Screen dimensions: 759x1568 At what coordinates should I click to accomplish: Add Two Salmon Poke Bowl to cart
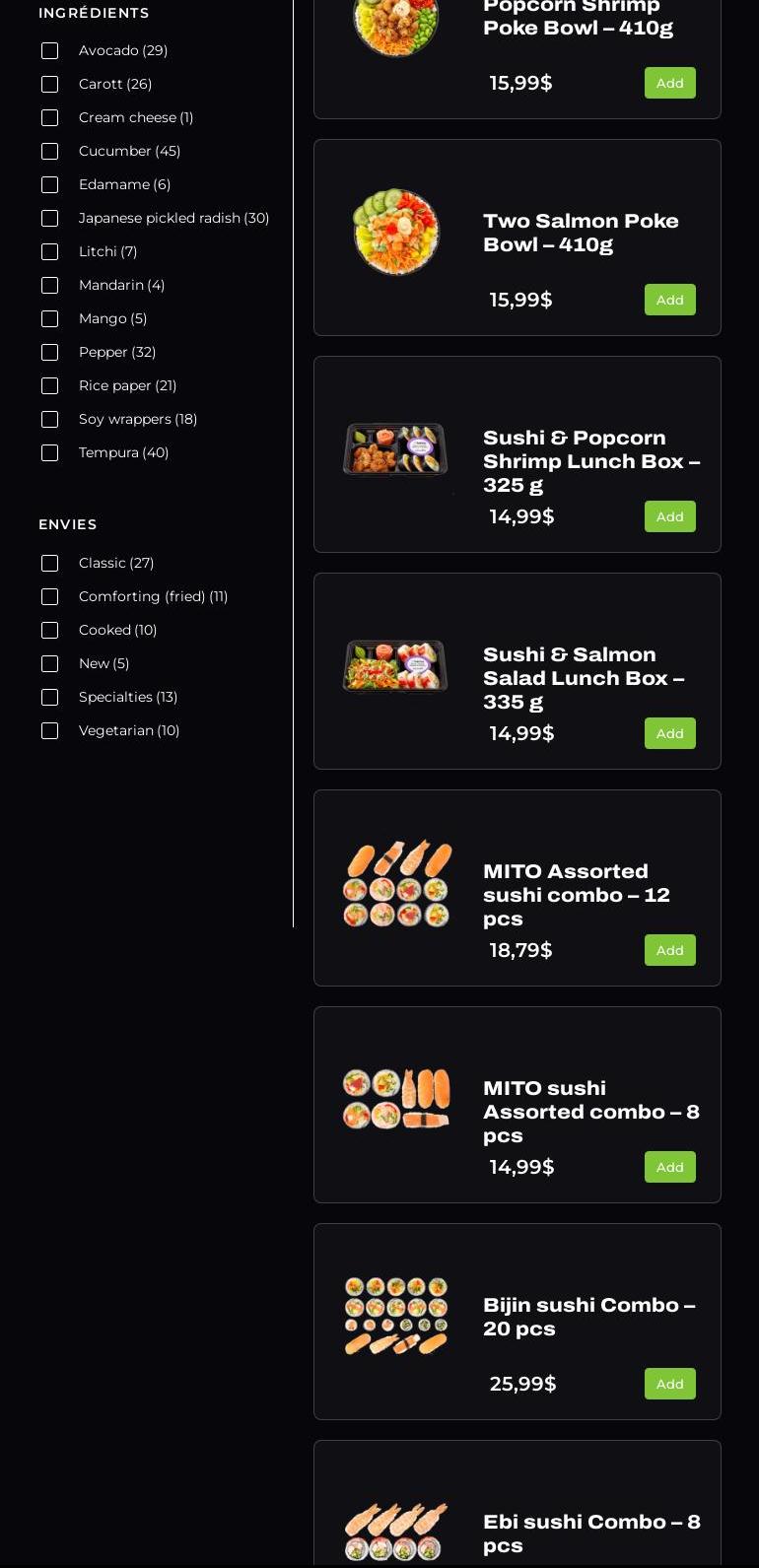click(670, 300)
